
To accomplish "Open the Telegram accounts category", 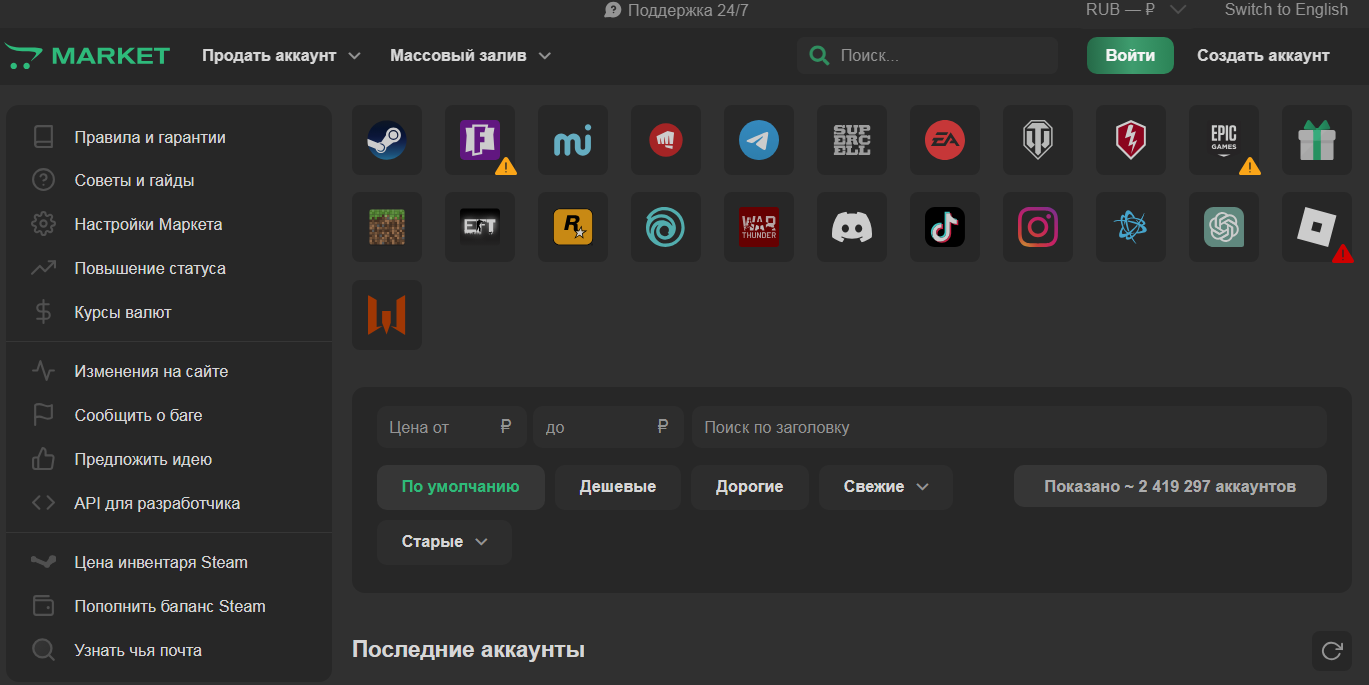I will point(759,140).
